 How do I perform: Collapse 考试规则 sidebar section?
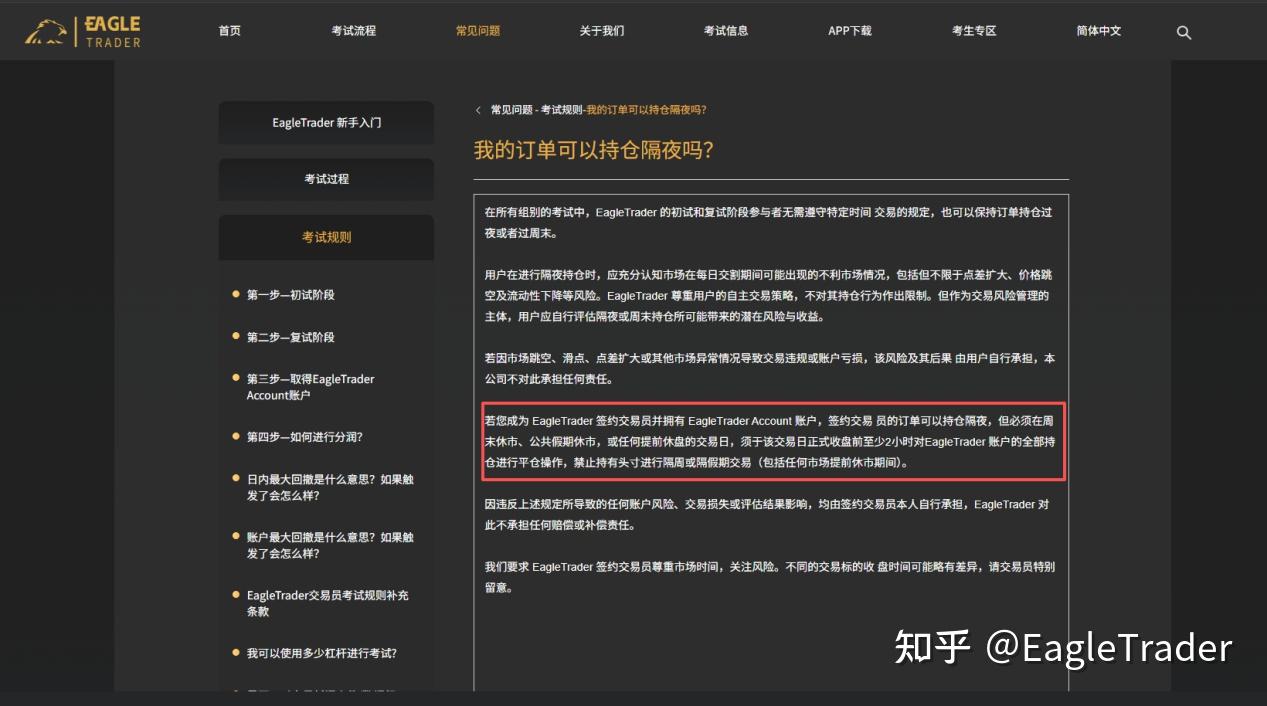coord(326,237)
